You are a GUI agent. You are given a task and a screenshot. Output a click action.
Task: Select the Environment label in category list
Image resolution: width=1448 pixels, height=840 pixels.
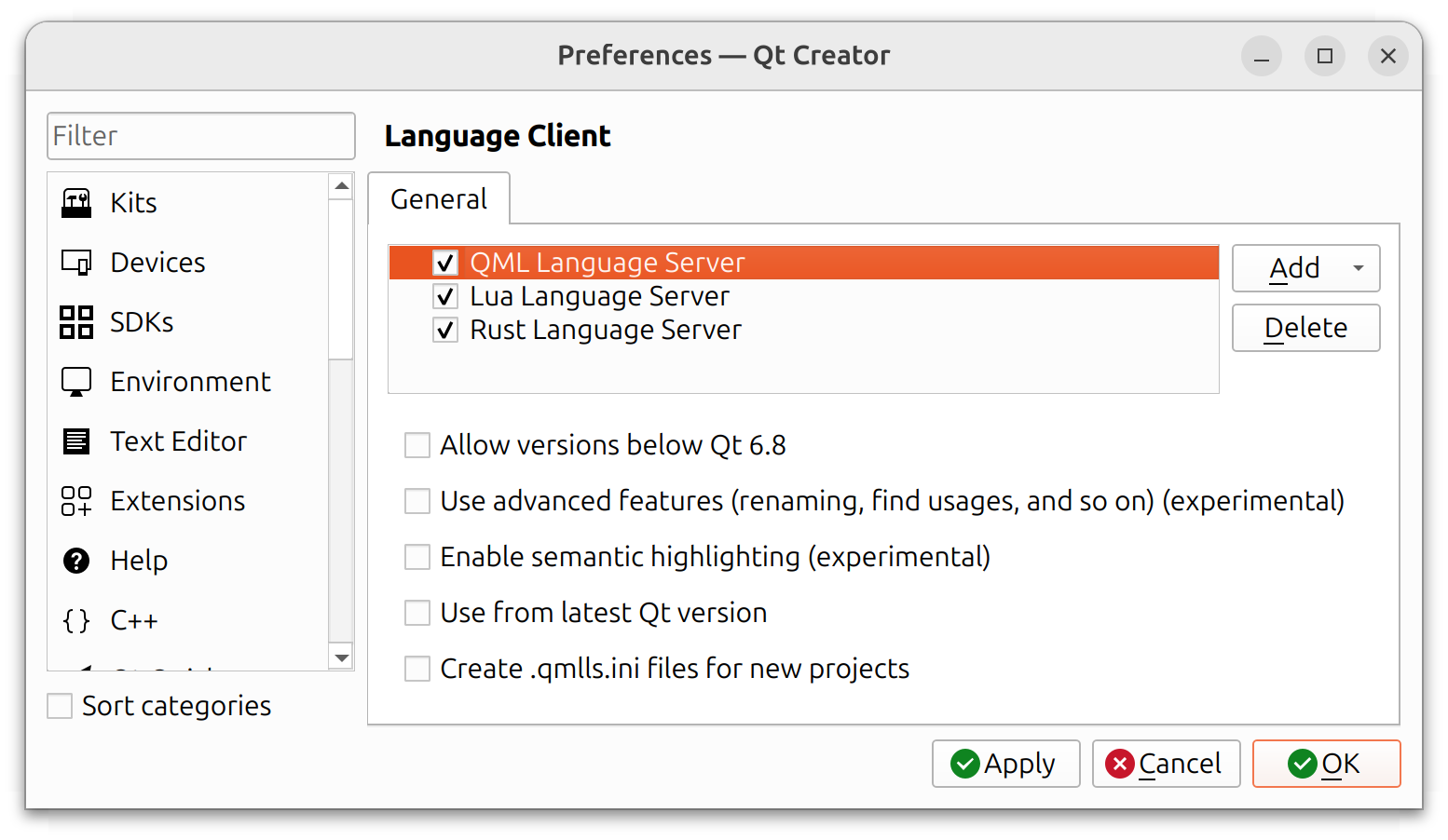(x=190, y=382)
